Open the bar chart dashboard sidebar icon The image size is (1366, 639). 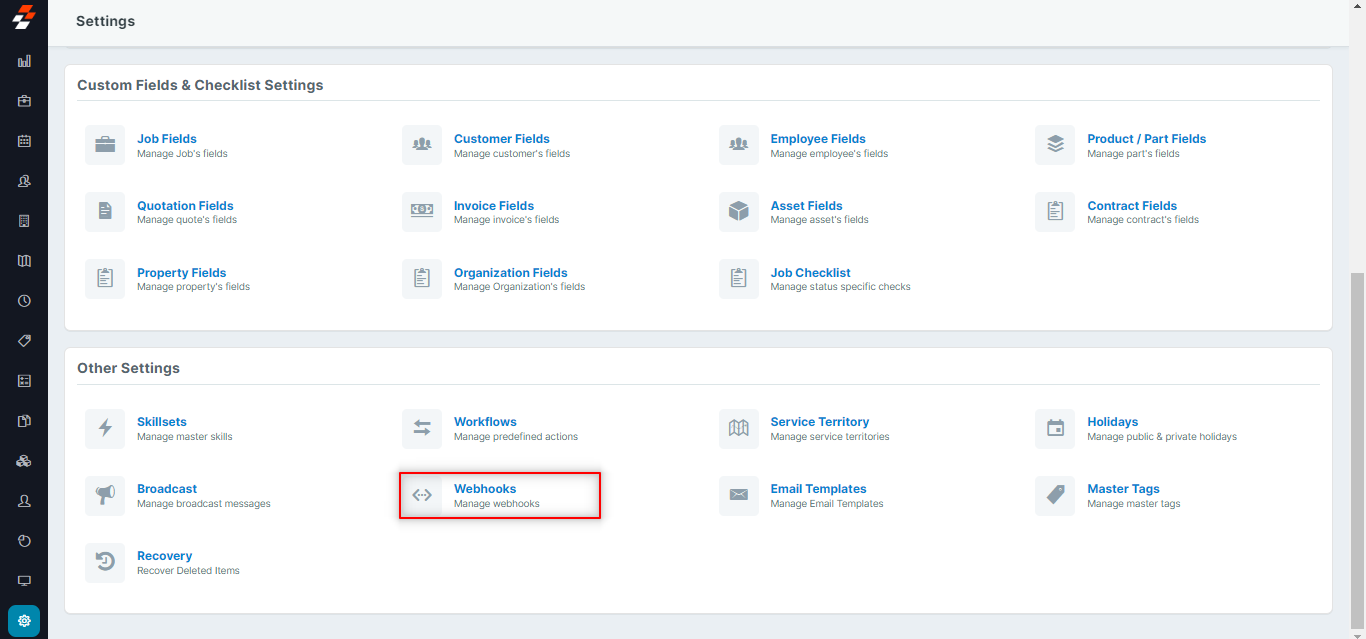tap(24, 61)
